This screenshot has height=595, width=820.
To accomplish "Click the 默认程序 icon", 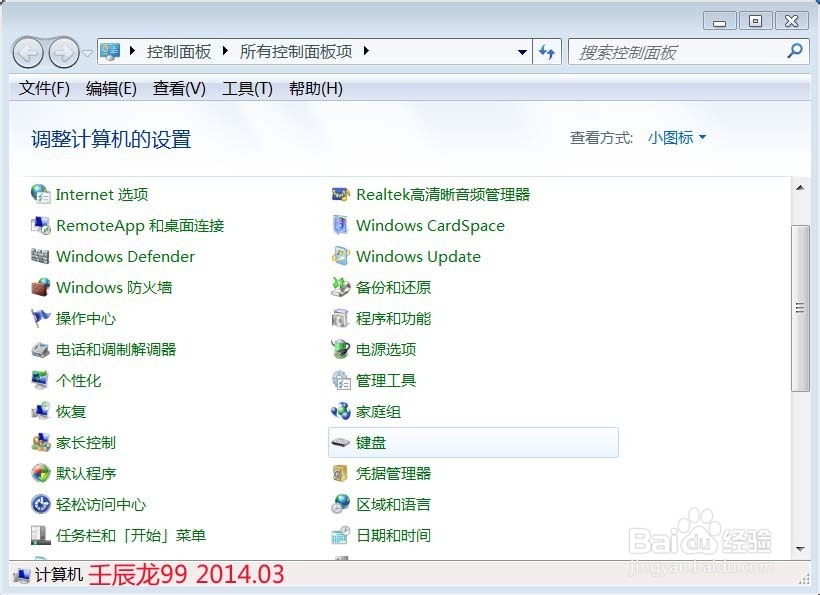I will coord(40,473).
